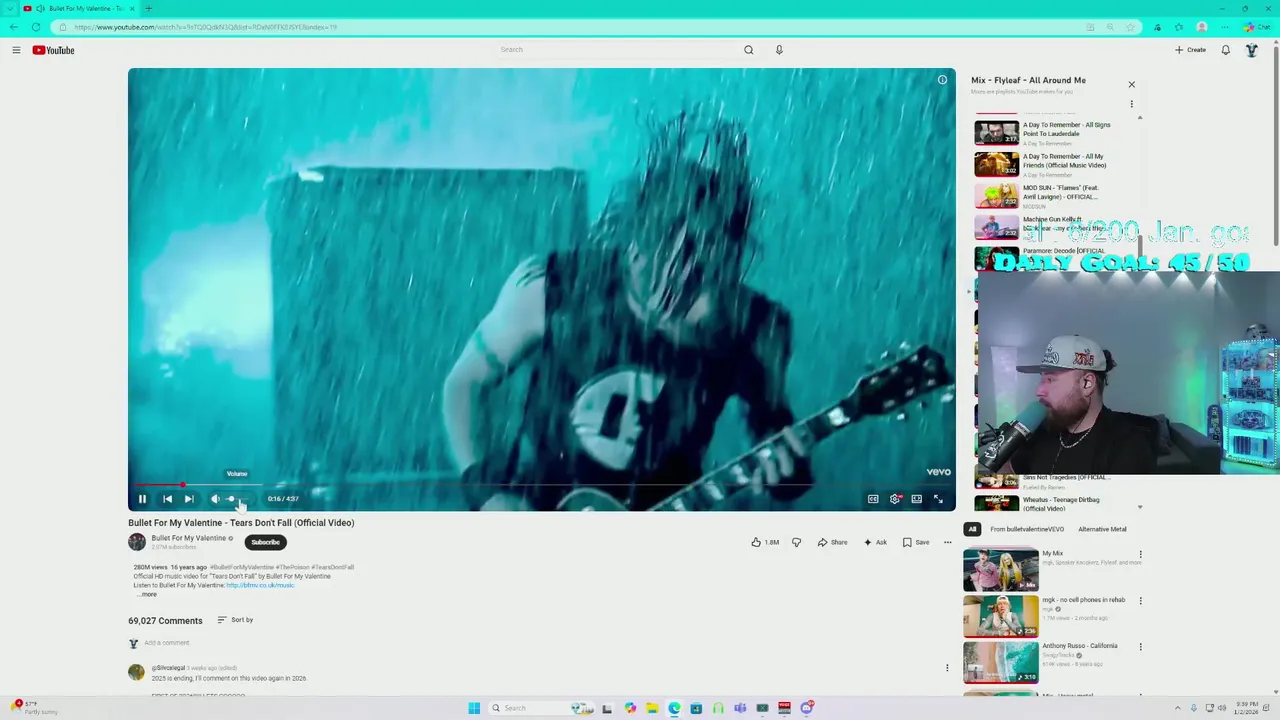
Task: Go back in the browser
Action: (14, 27)
